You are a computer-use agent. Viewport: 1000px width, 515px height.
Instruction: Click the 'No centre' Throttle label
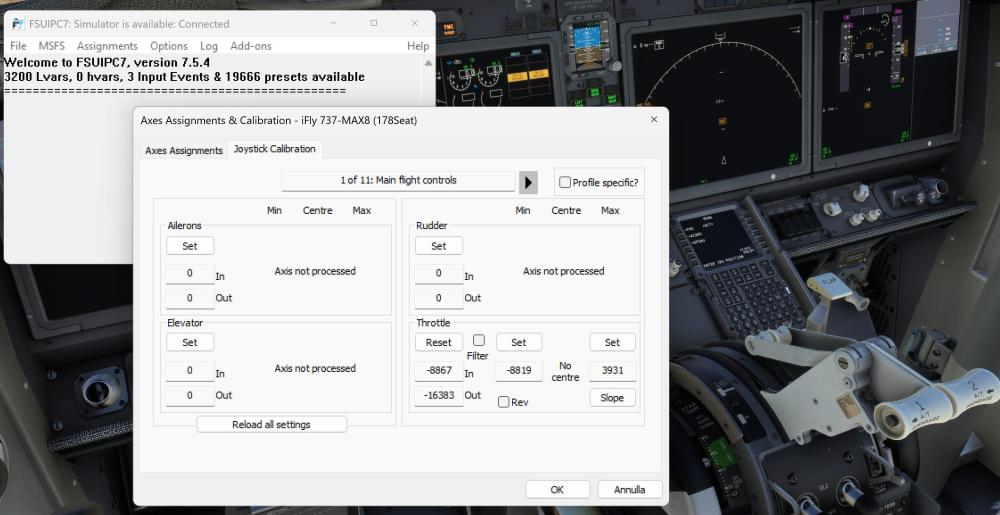click(x=565, y=372)
